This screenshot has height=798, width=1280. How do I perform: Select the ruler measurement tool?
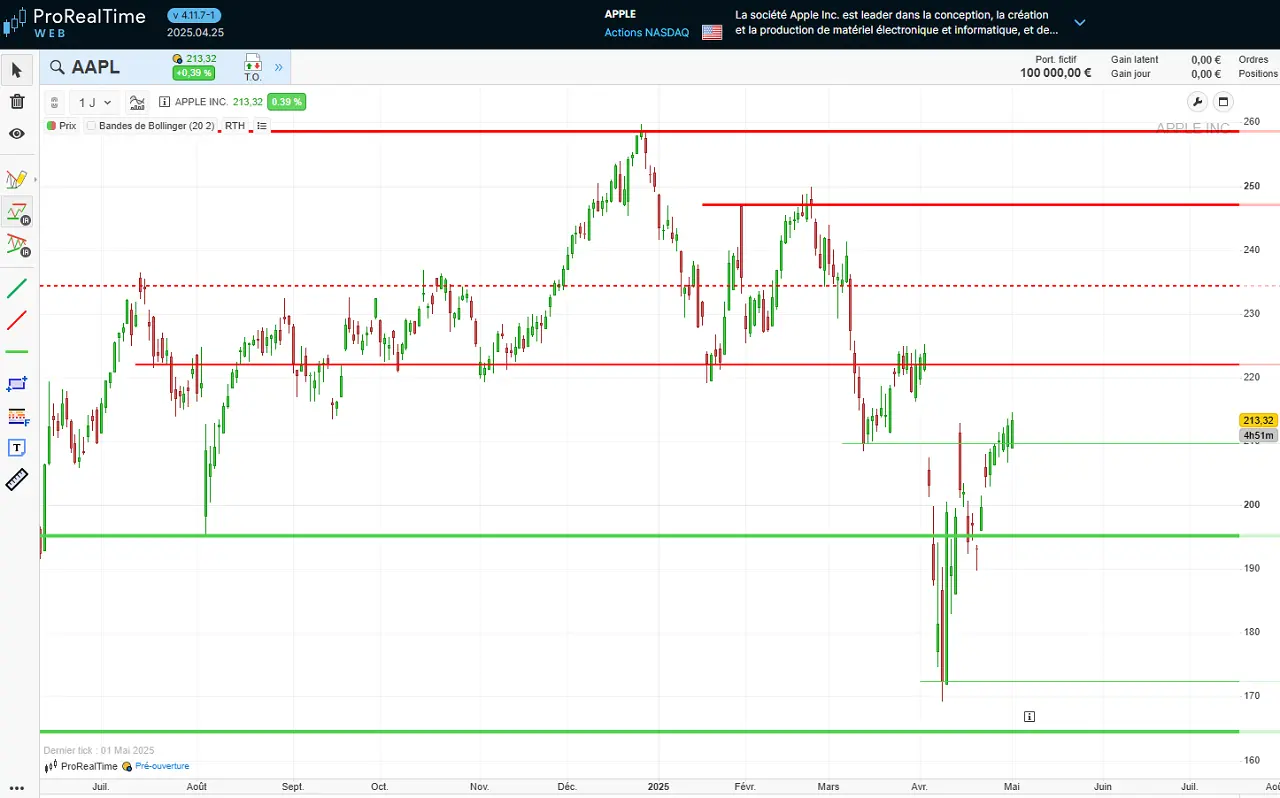coord(16,480)
